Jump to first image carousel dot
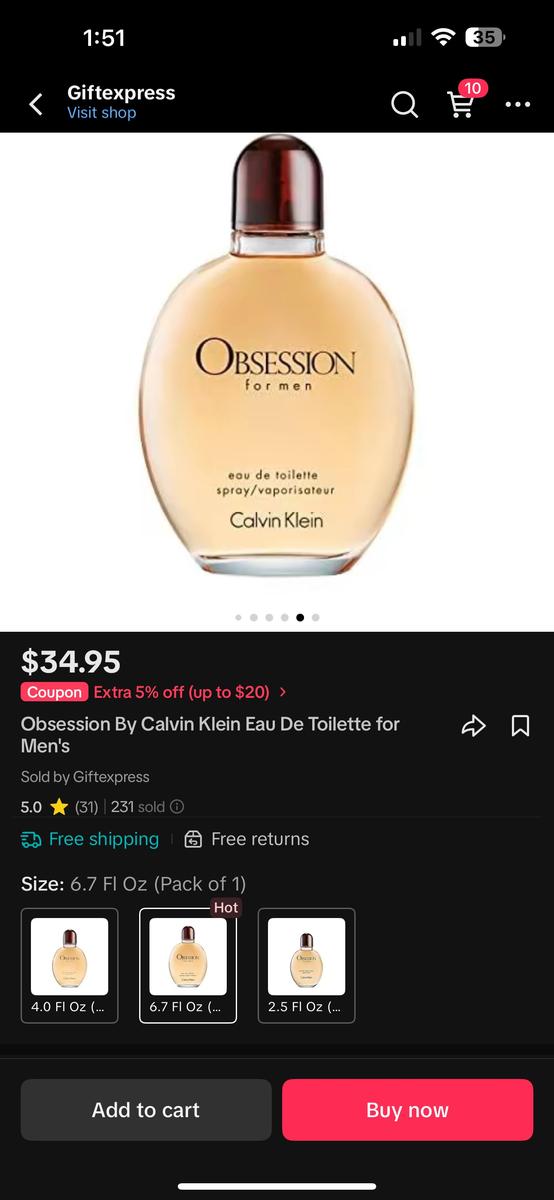The image size is (554, 1200). [238, 618]
